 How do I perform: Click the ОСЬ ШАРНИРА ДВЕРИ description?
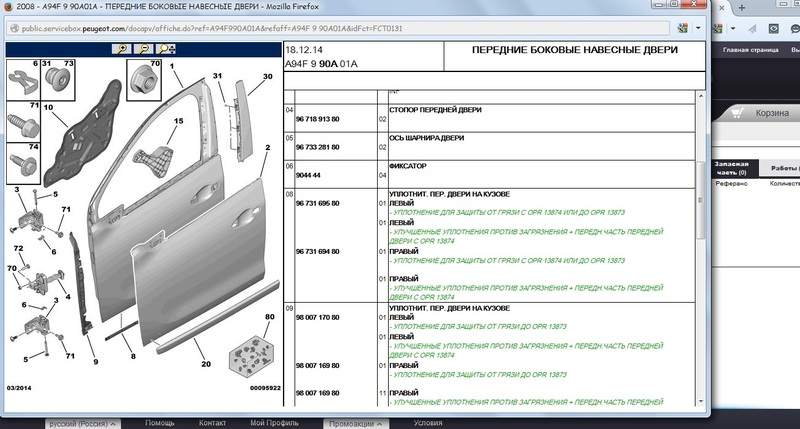click(x=427, y=138)
